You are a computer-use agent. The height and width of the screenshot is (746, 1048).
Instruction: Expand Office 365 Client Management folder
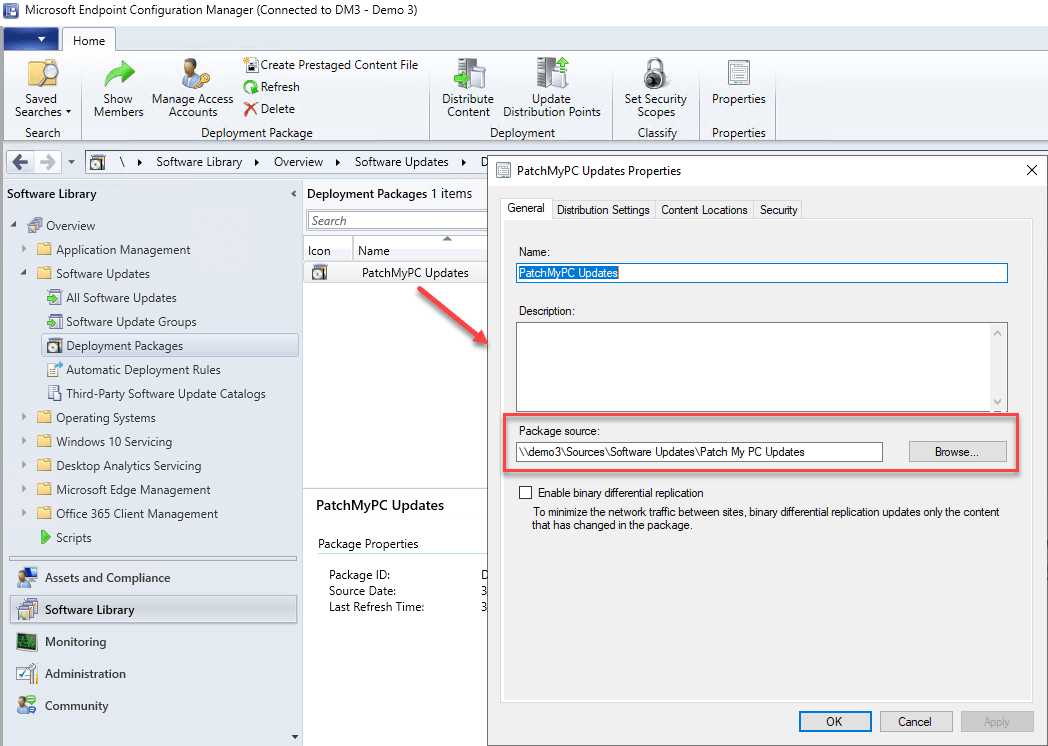[x=24, y=514]
